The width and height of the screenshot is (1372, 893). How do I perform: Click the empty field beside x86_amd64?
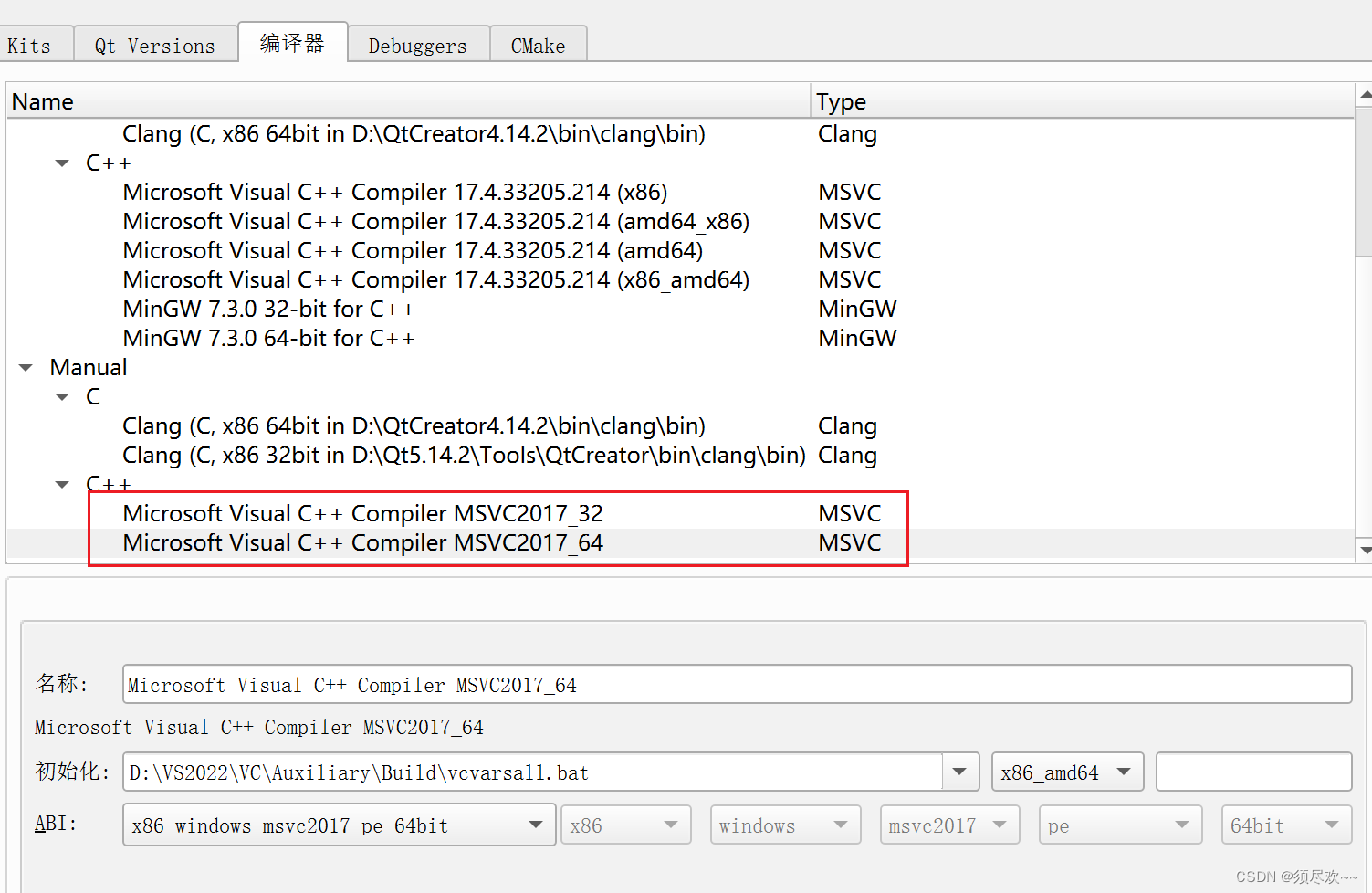(x=1252, y=772)
